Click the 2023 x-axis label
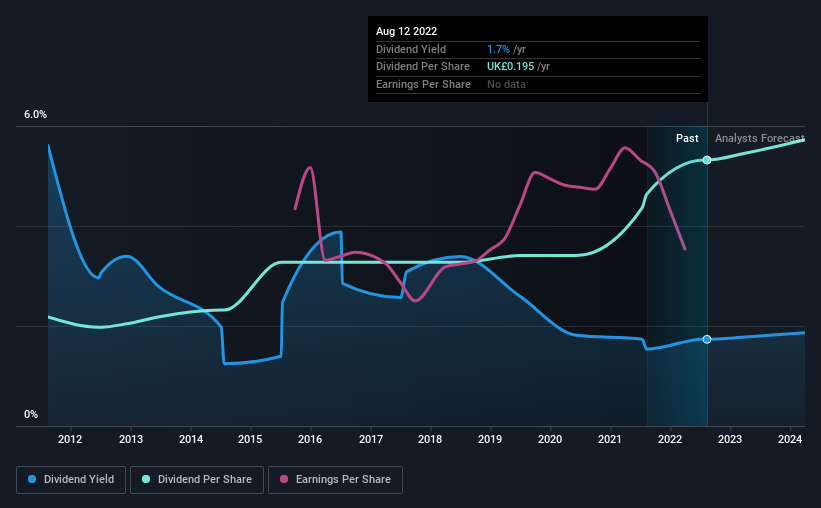The width and height of the screenshot is (821, 508). coord(730,439)
